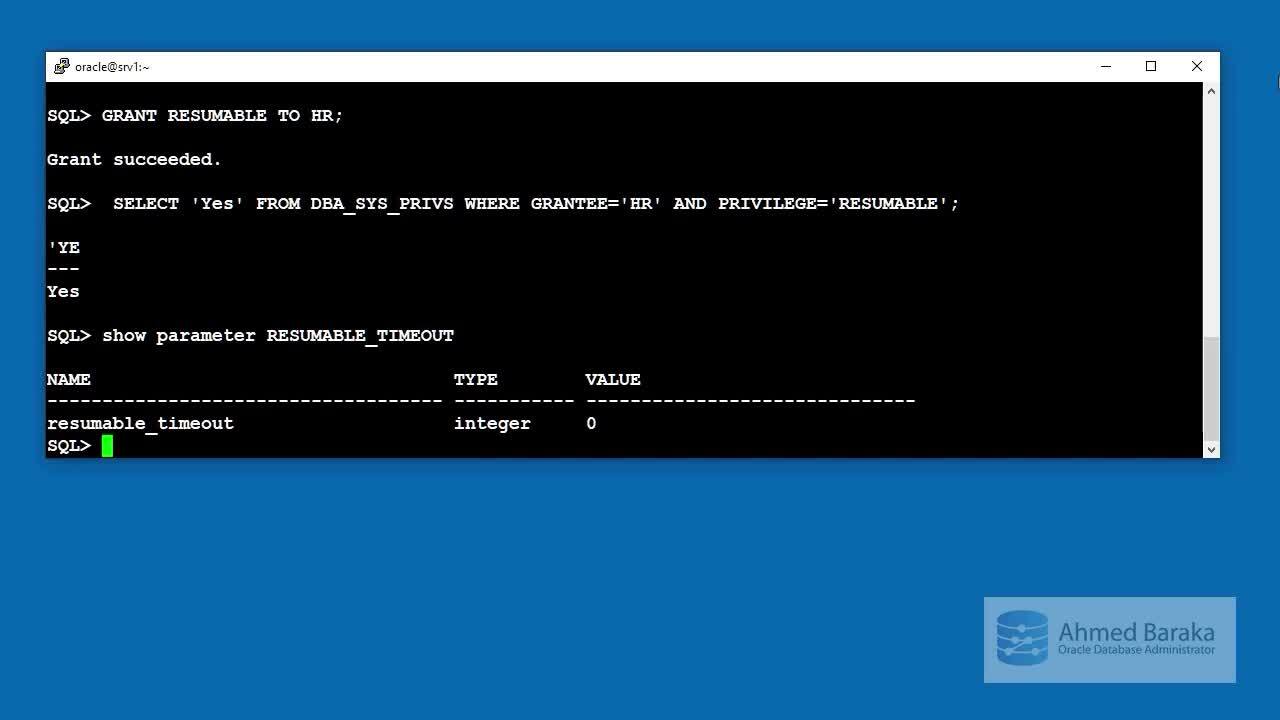Click the 'Grant succeeded.' output message
The height and width of the screenshot is (720, 1280).
(134, 160)
